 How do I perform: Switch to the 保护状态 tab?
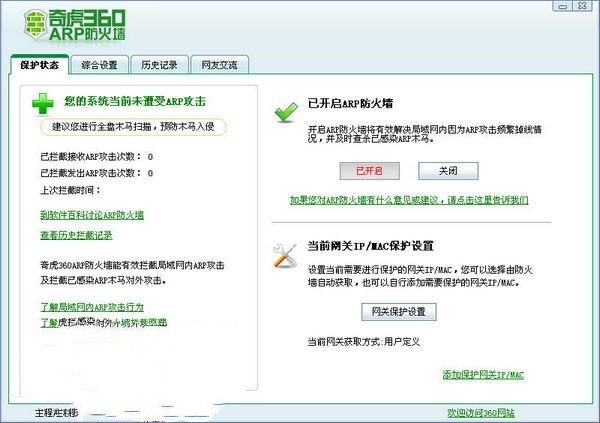pyautogui.click(x=39, y=65)
